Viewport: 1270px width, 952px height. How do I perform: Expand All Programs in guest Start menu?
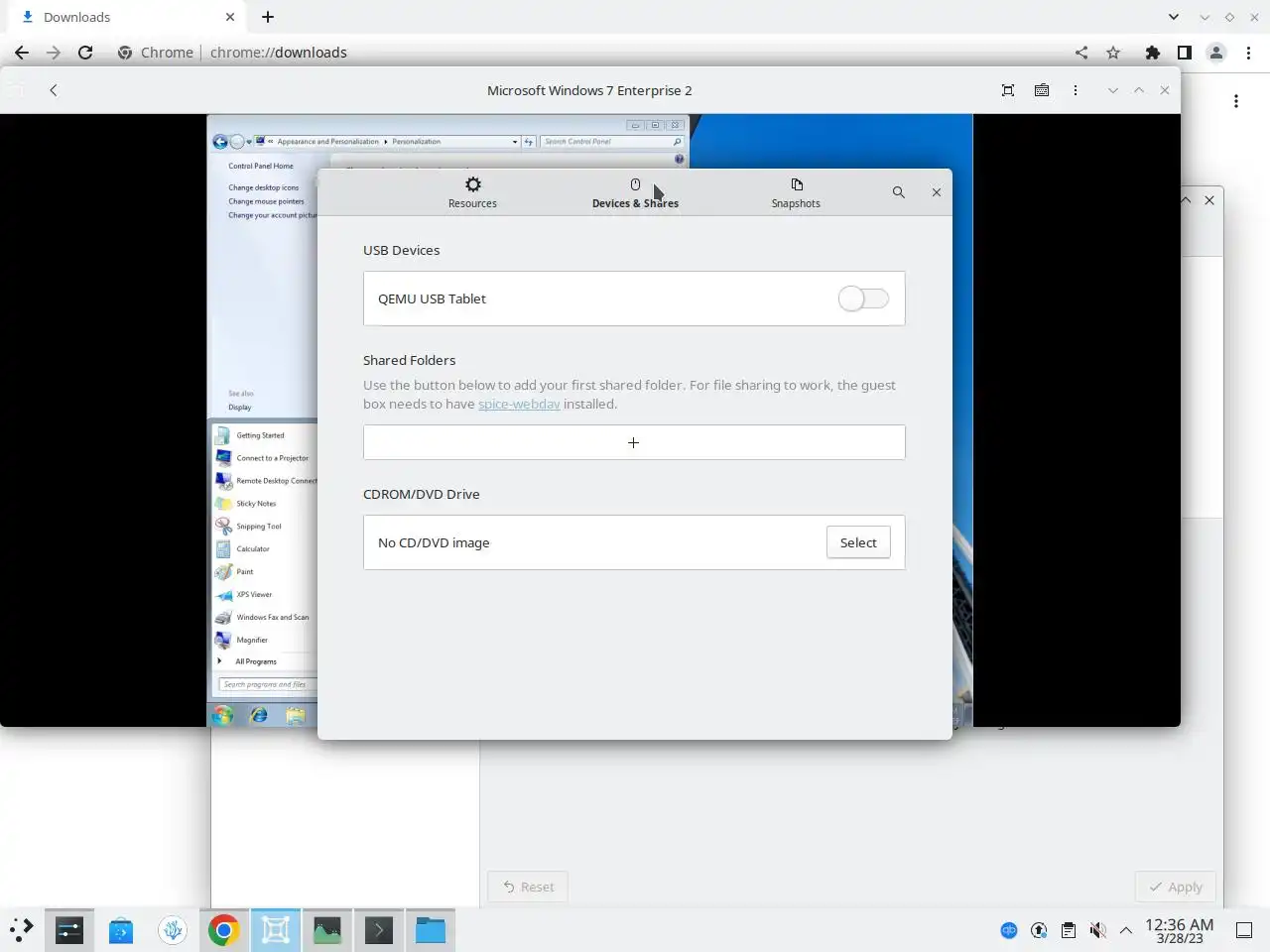click(x=255, y=661)
